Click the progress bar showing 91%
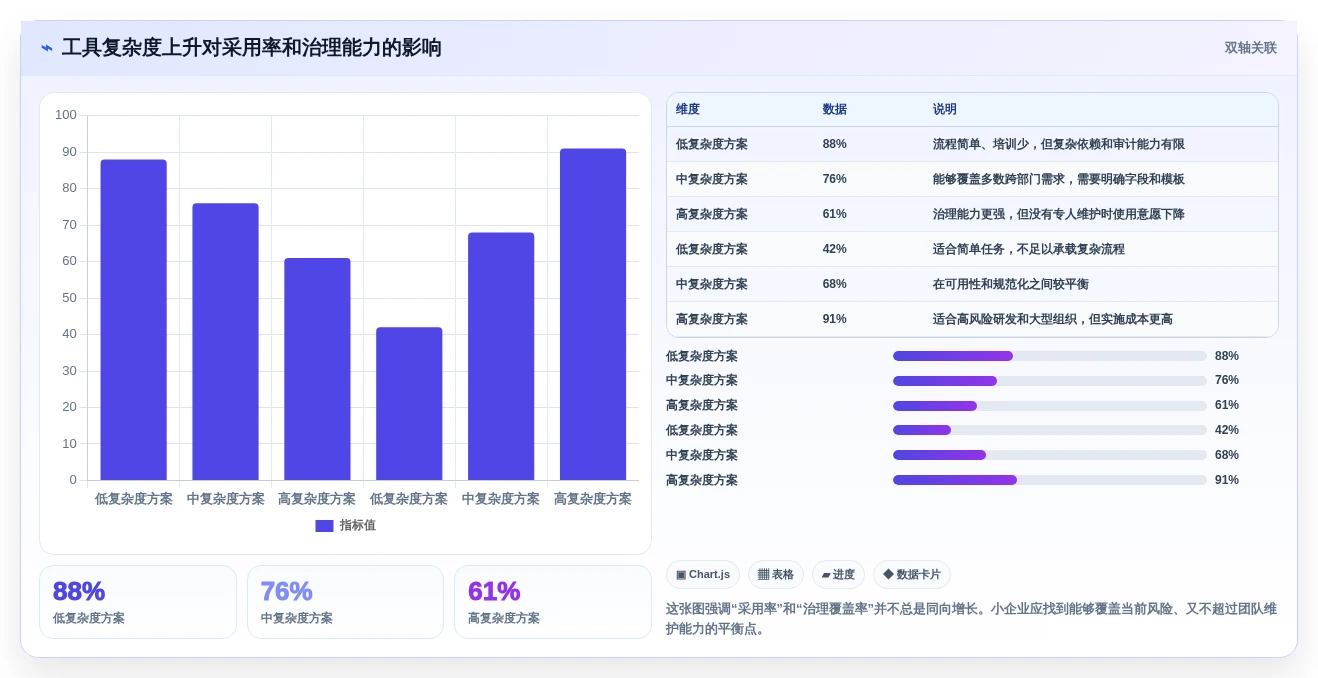1318x678 pixels. click(x=1050, y=480)
